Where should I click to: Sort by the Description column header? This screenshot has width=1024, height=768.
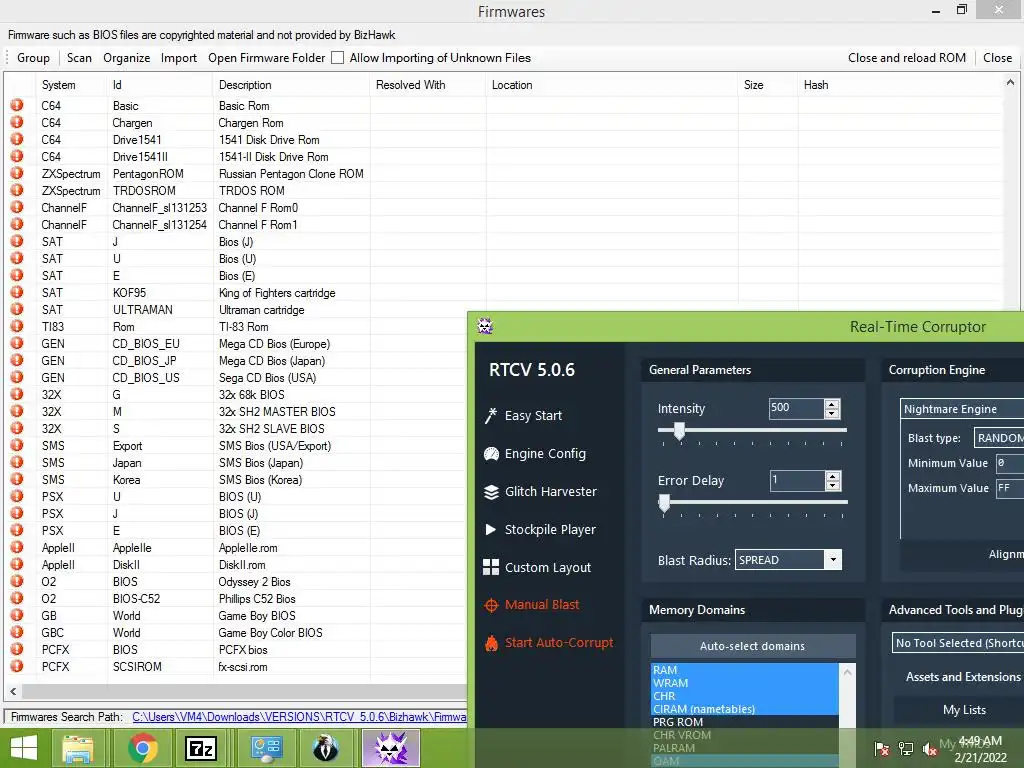[x=291, y=85]
